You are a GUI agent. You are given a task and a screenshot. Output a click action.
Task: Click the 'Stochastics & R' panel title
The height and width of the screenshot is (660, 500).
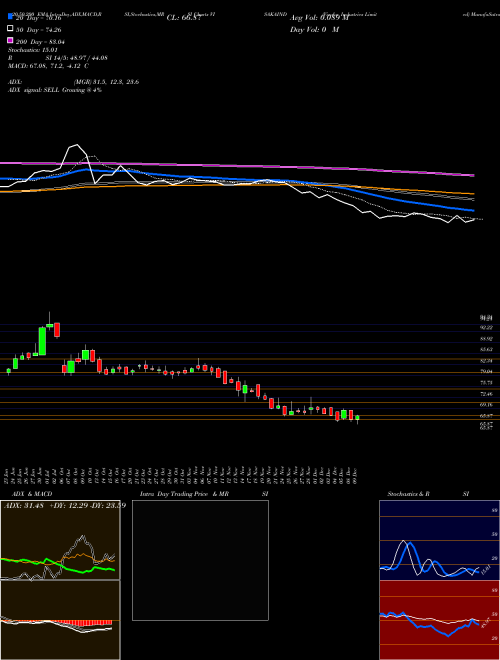tap(408, 494)
